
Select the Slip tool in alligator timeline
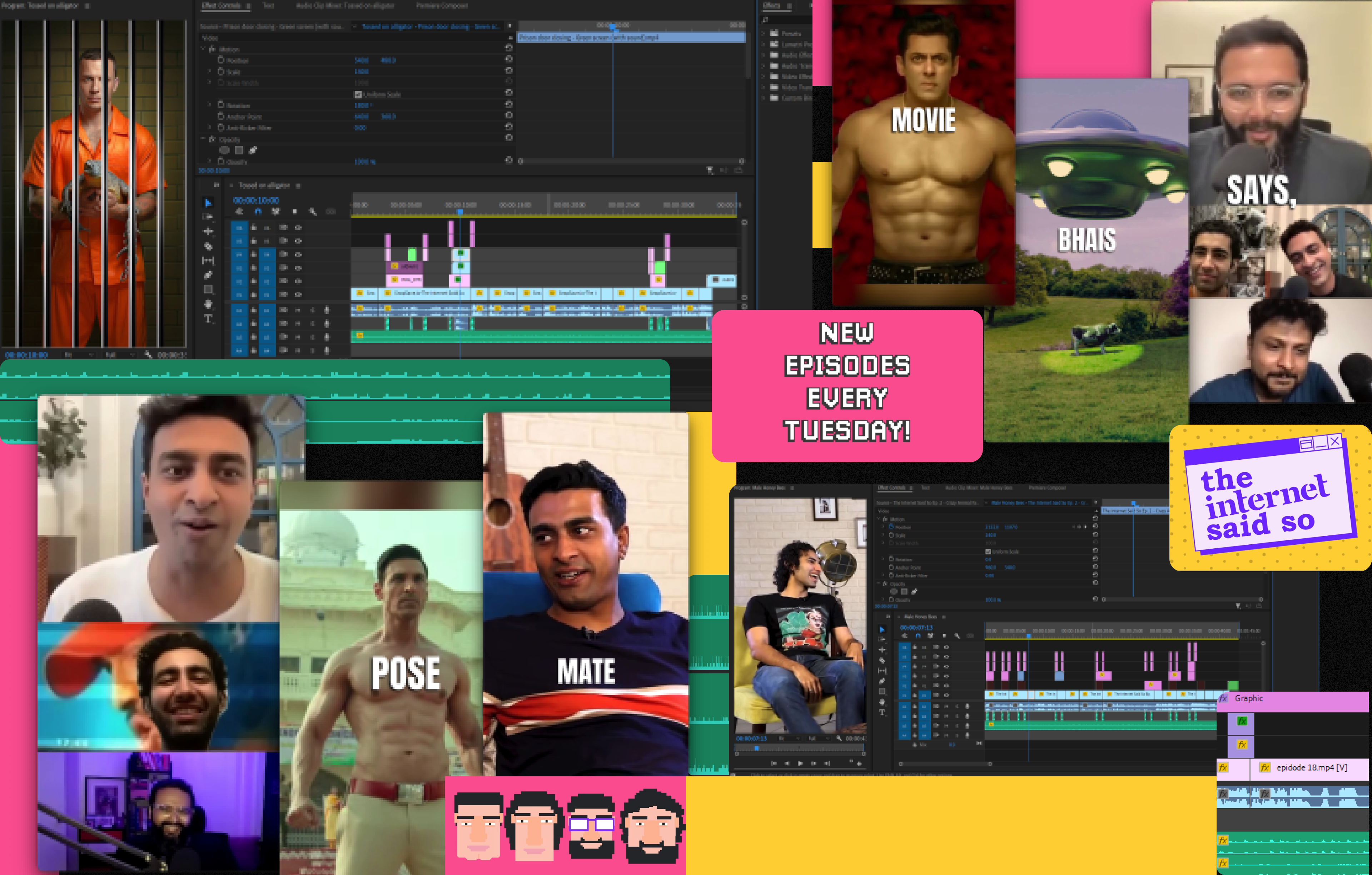click(208, 261)
